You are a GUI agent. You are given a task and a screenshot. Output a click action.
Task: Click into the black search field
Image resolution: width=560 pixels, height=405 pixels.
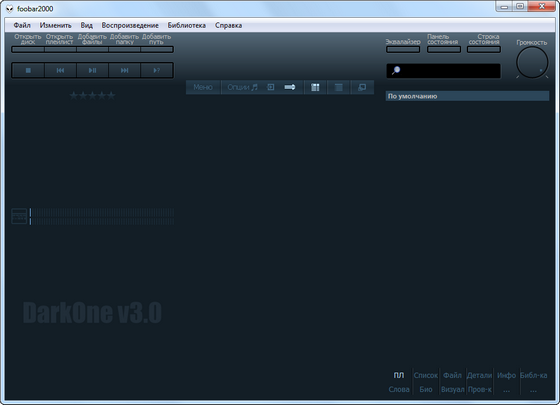tap(444, 71)
